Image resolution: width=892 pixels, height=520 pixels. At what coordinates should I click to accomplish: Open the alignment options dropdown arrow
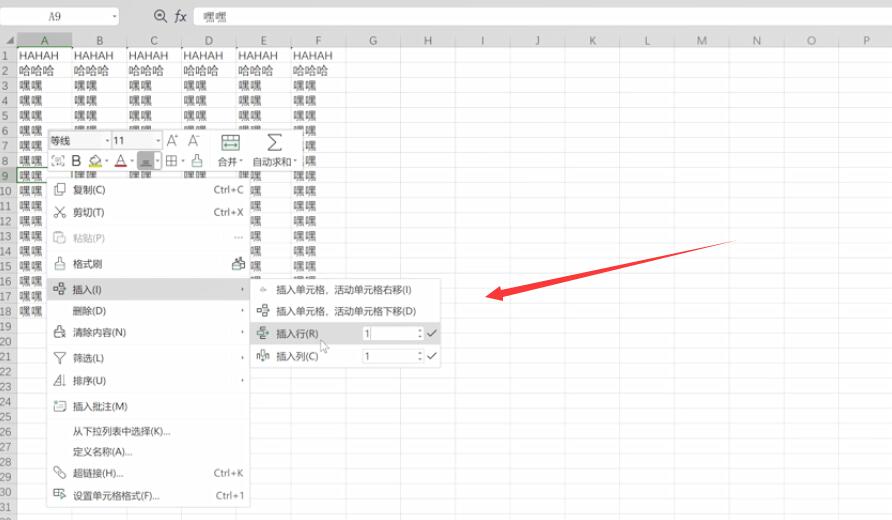(x=158, y=161)
